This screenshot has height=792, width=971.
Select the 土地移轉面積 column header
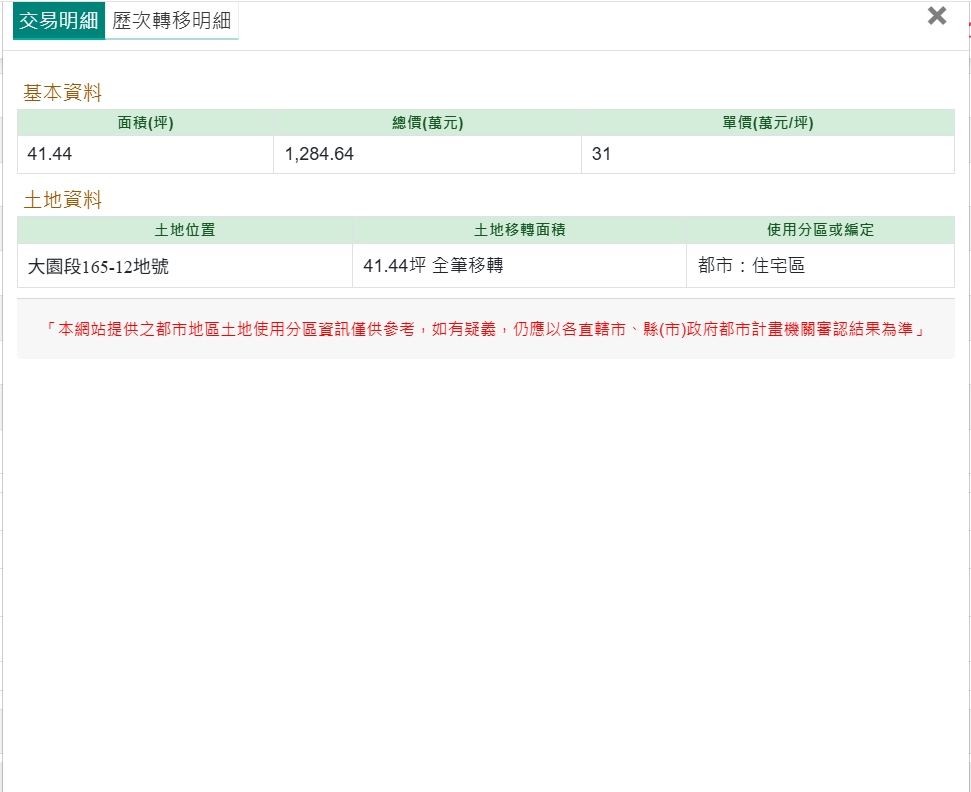pyautogui.click(x=519, y=230)
